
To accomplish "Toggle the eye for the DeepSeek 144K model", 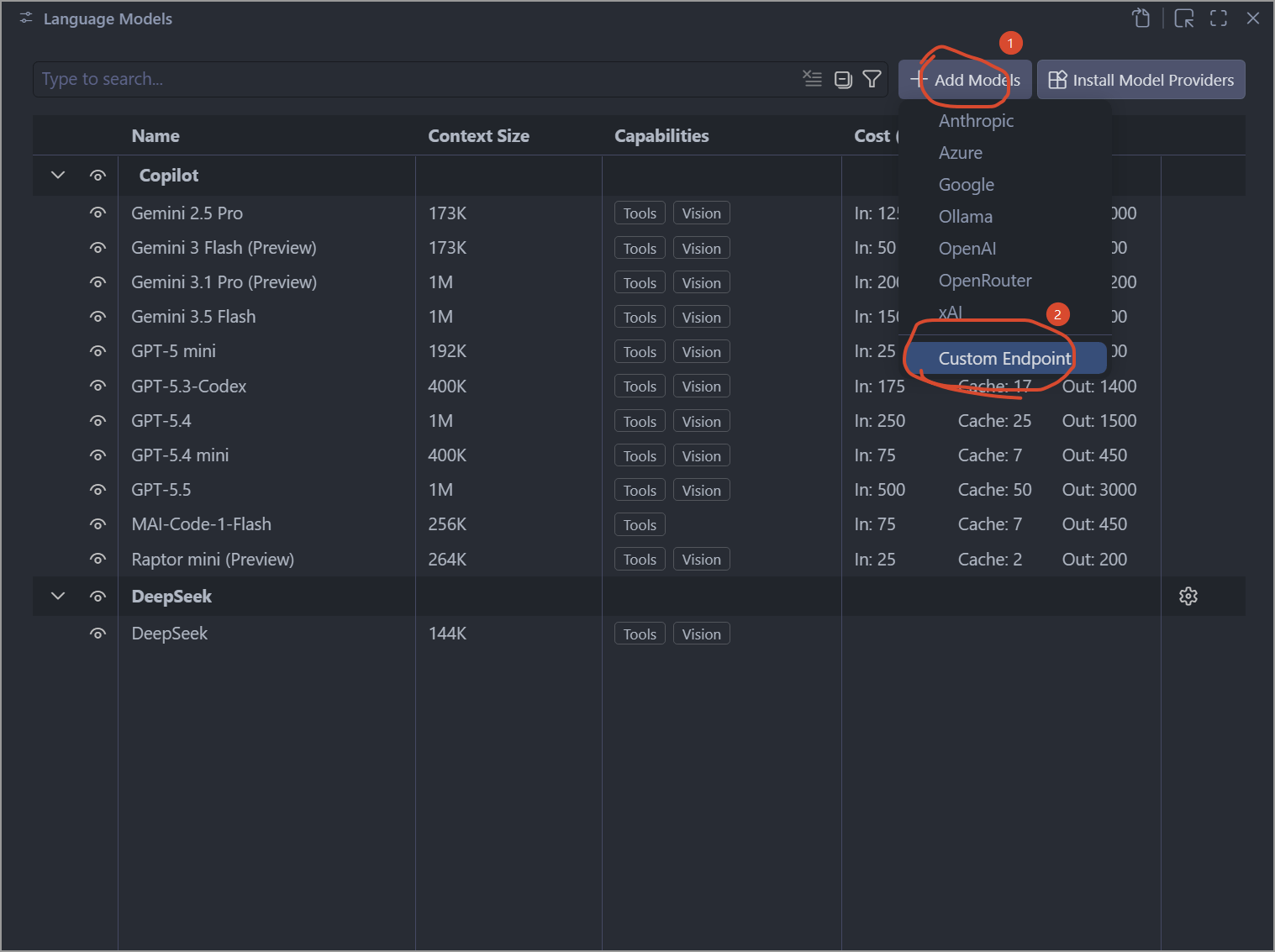I will click(98, 634).
